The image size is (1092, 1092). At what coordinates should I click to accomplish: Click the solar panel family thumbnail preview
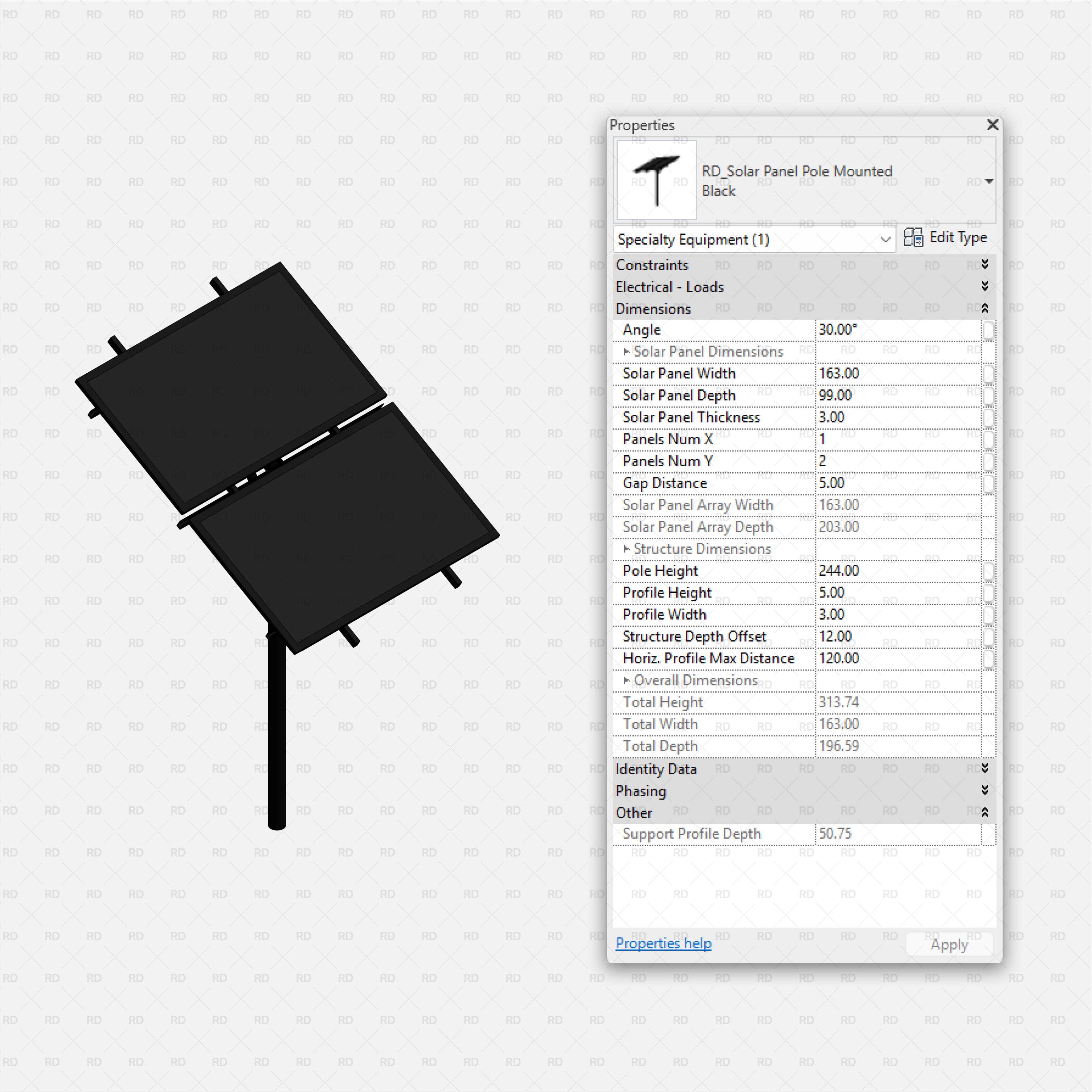tap(656, 180)
